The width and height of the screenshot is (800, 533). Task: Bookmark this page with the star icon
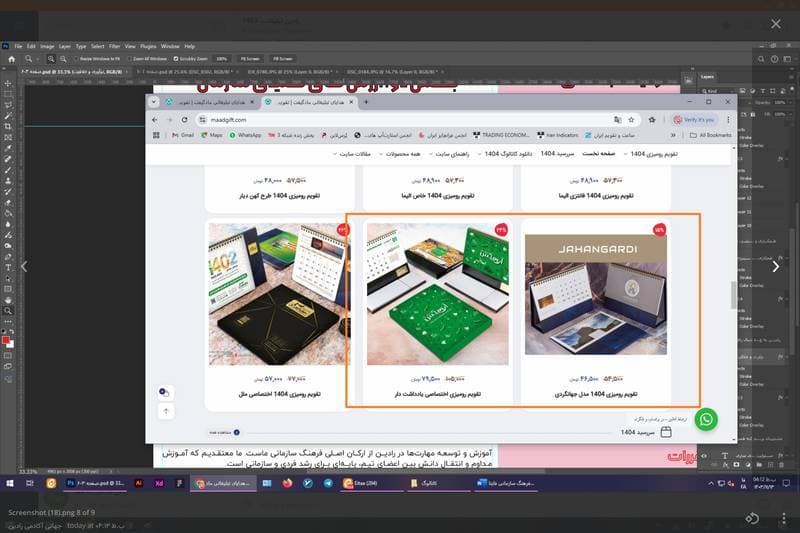click(631, 120)
